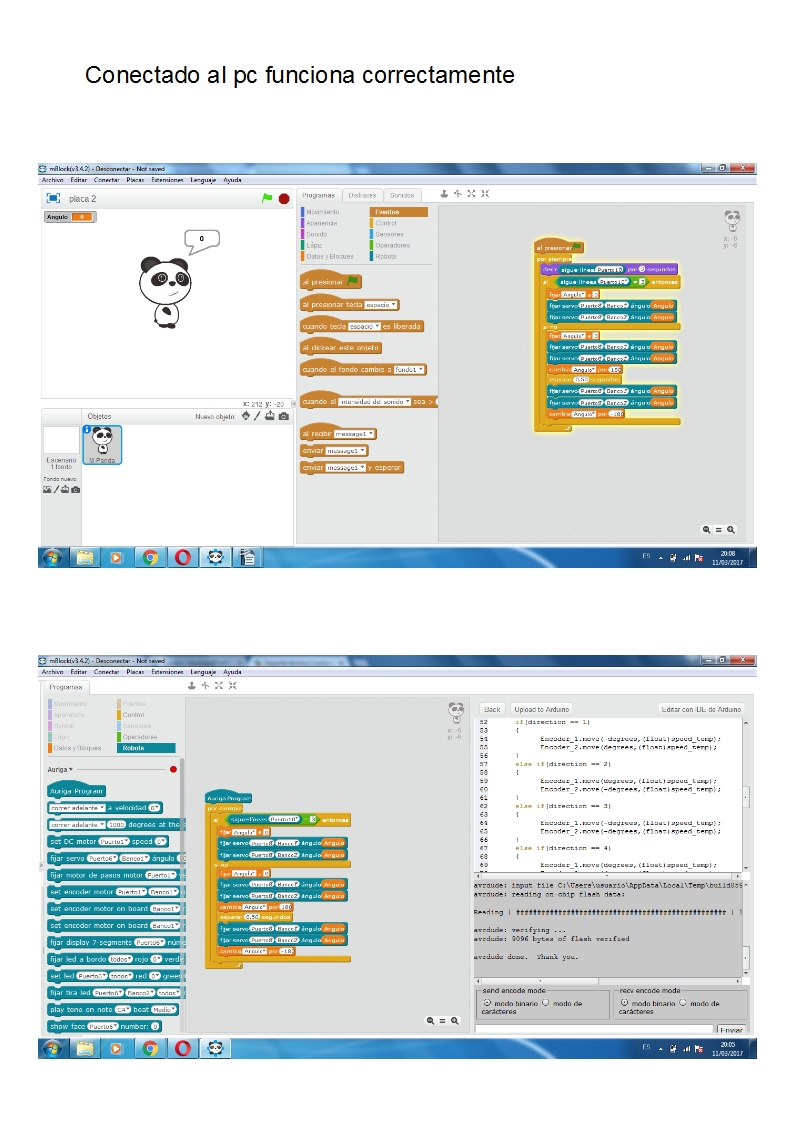
Task: Click the serial message input field
Action: click(x=594, y=1029)
